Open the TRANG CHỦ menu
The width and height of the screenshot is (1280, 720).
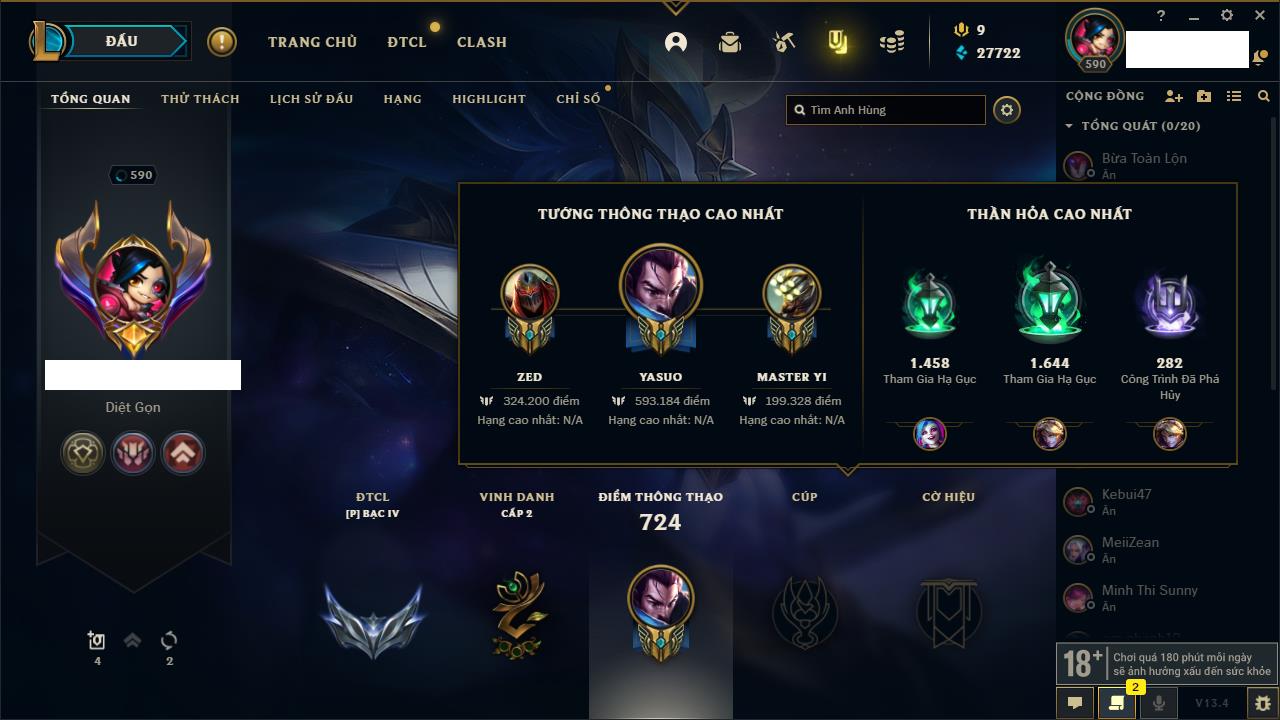(312, 42)
